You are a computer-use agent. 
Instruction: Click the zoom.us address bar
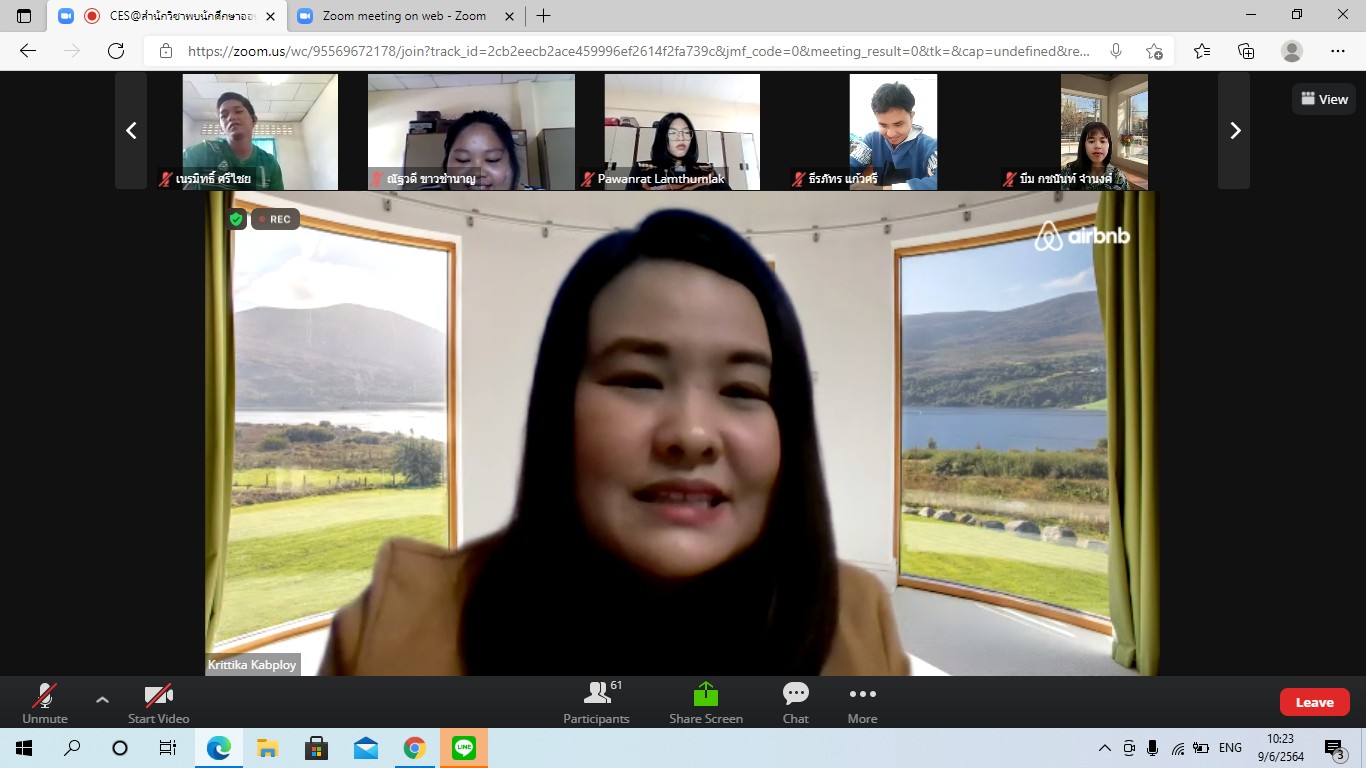(638, 51)
